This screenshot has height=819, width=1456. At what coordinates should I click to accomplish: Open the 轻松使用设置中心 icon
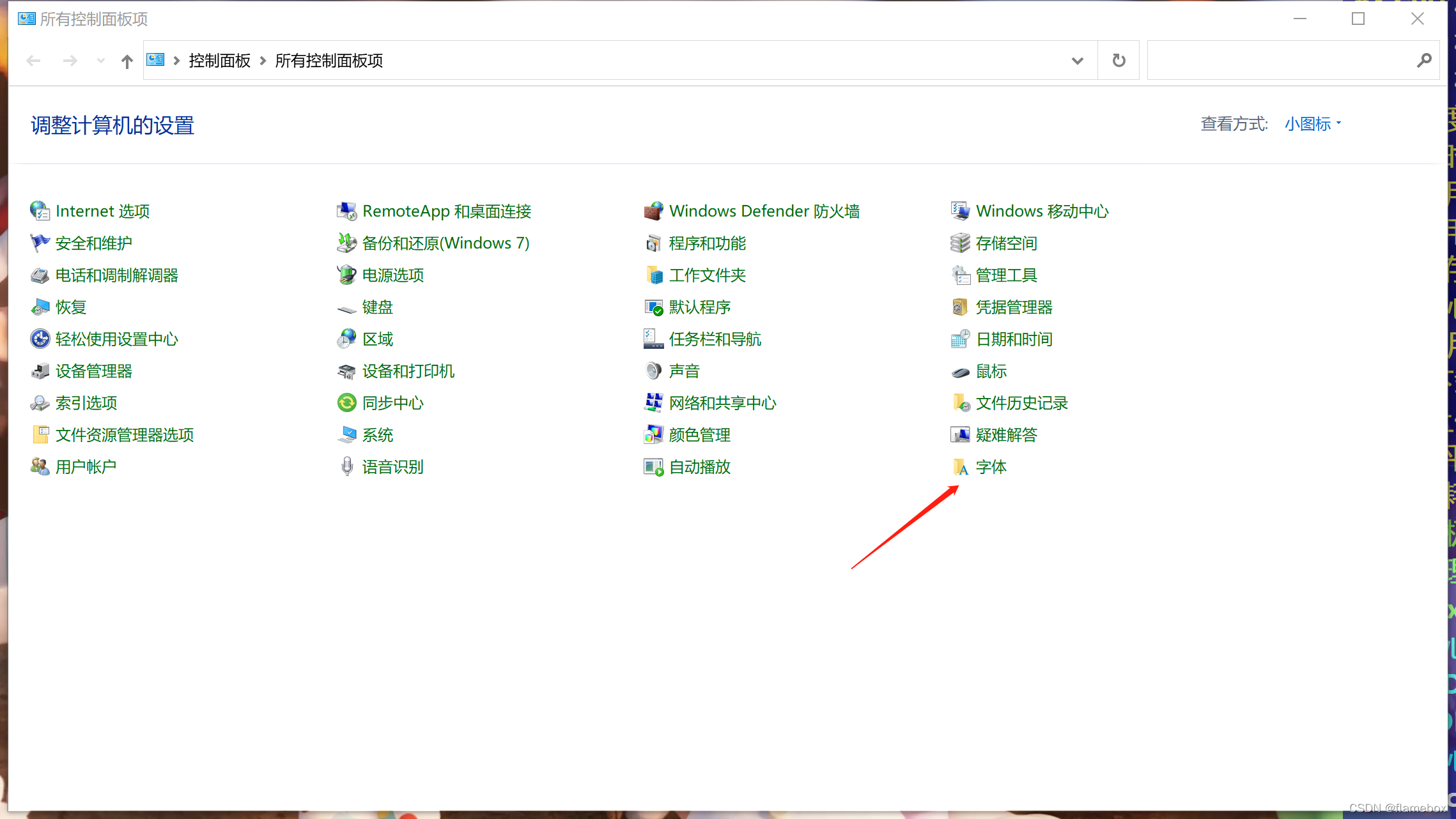tap(40, 339)
